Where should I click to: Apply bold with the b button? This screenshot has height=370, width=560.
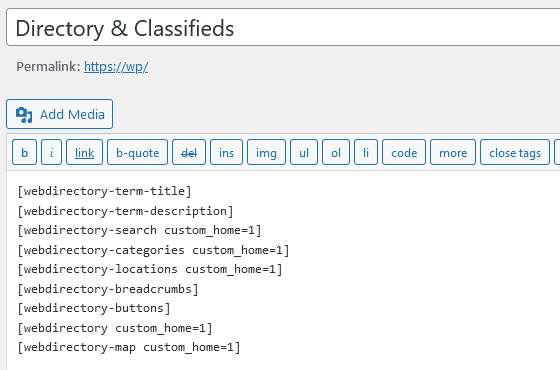pyautogui.click(x=24, y=152)
